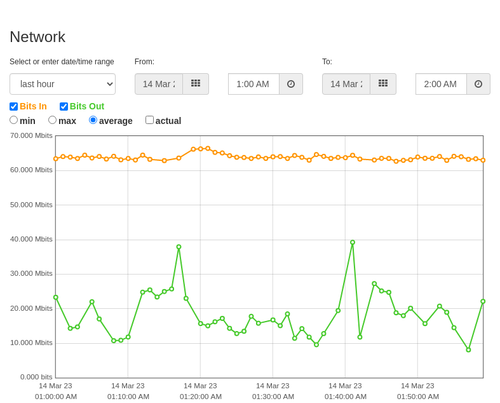Open the To date calendar picker icon
500x403 pixels.
click(383, 84)
